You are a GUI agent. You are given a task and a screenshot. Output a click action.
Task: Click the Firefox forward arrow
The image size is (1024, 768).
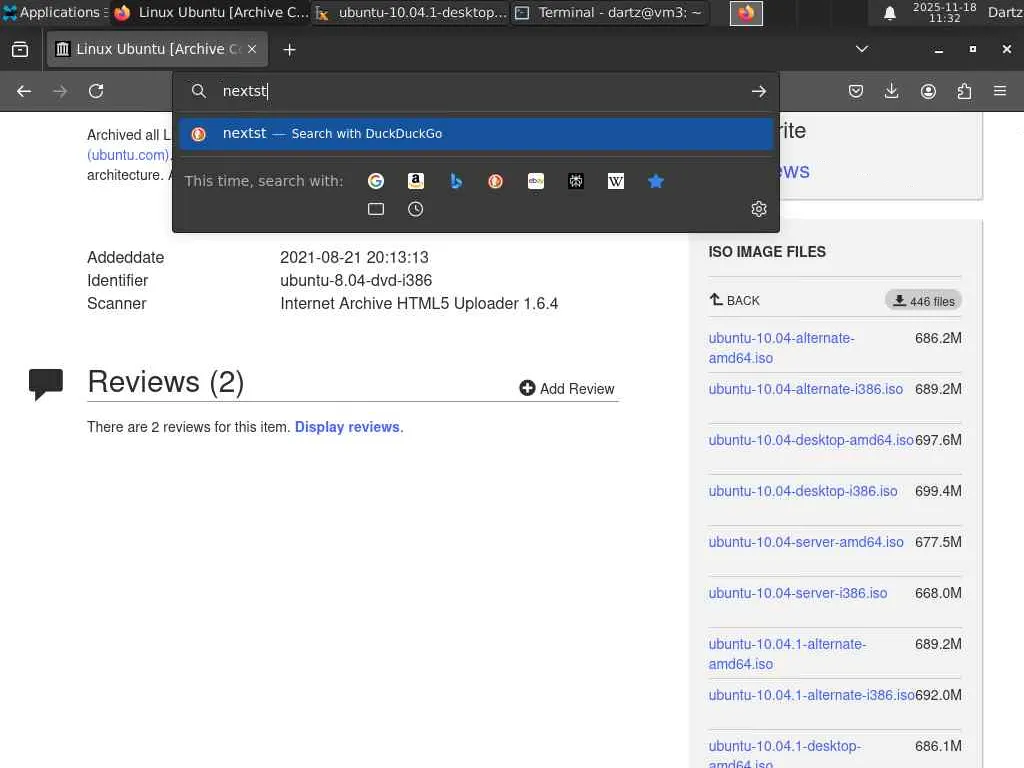pyautogui.click(x=60, y=91)
